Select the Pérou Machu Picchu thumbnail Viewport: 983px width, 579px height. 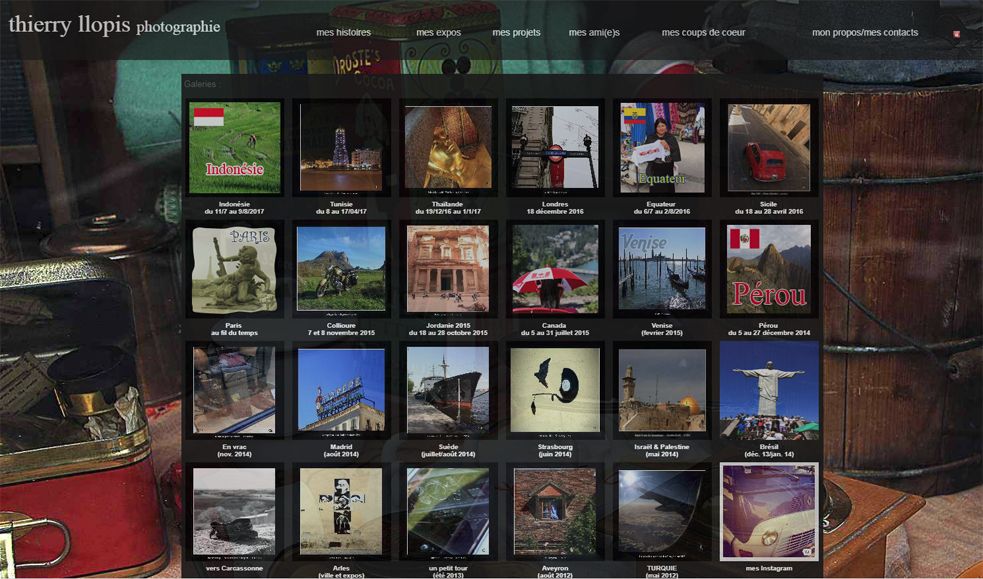tap(768, 269)
